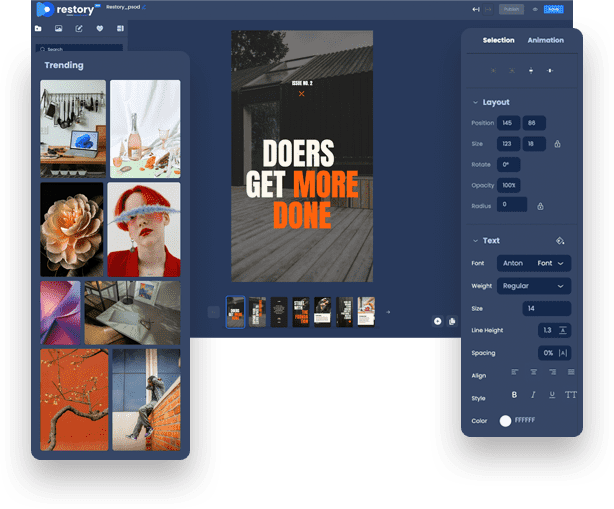Duplicate the slide using copy icon
The image size is (614, 509).
click(452, 321)
